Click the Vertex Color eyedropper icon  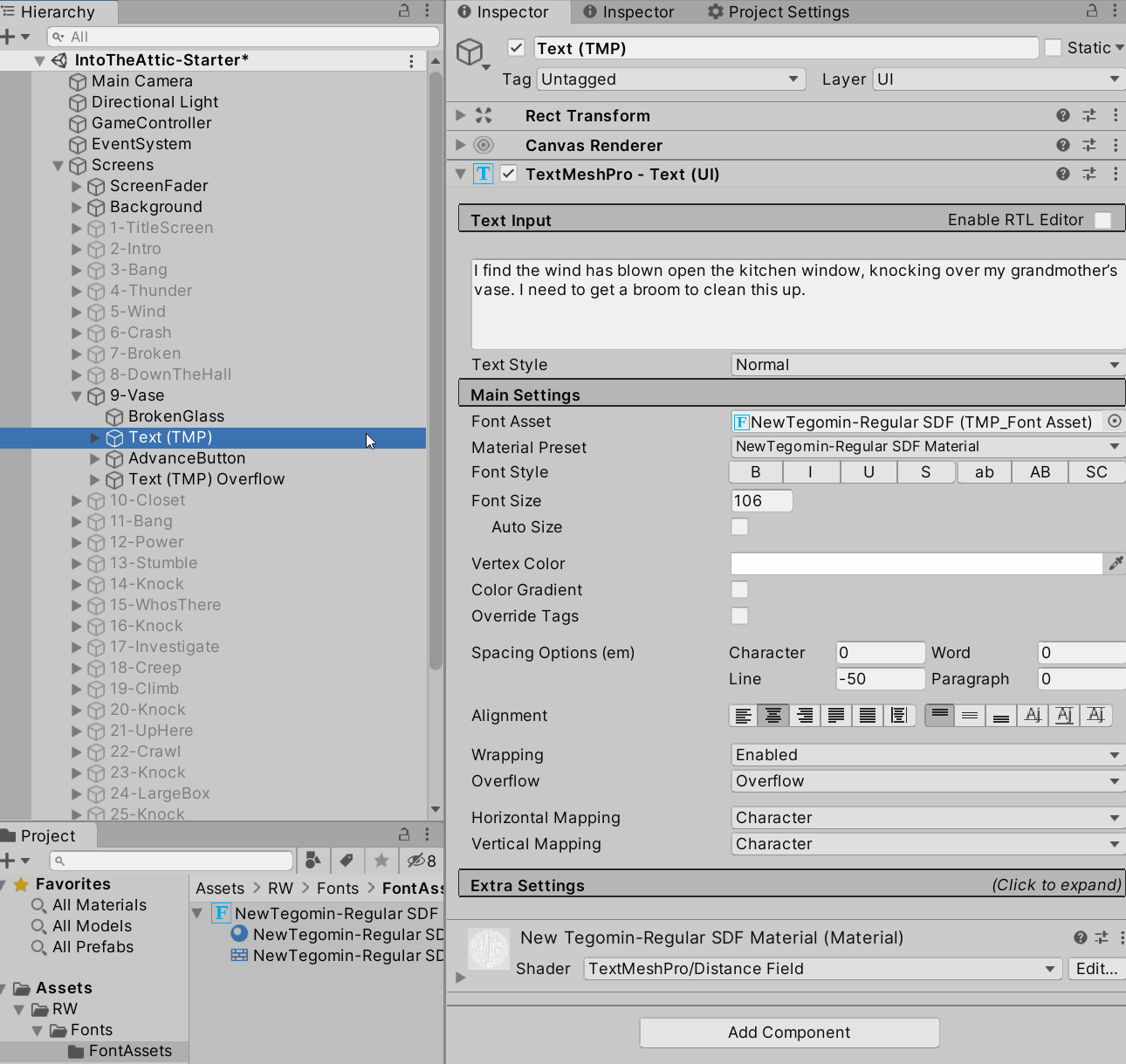tap(1116, 564)
